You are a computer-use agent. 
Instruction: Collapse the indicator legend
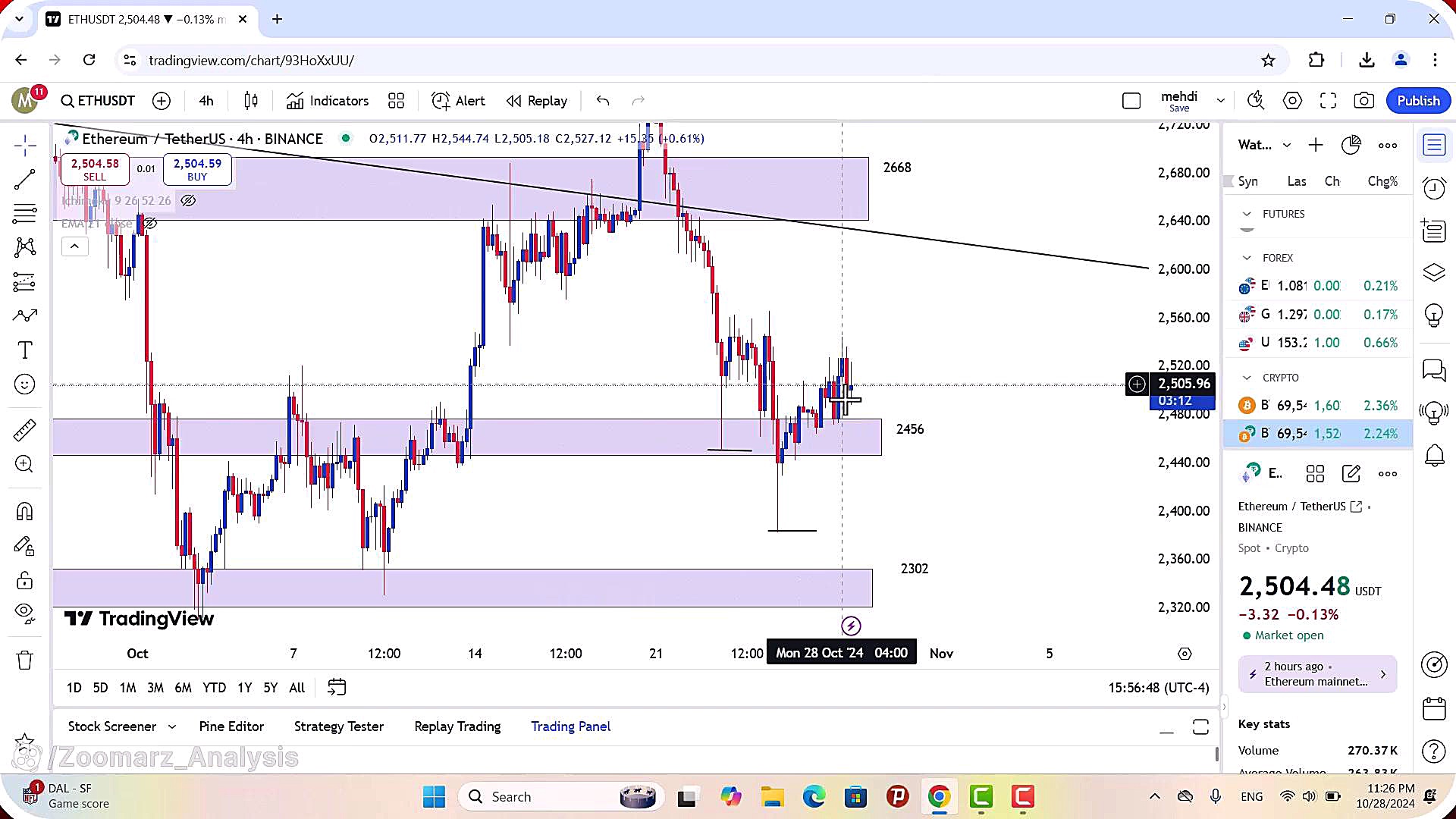click(74, 246)
